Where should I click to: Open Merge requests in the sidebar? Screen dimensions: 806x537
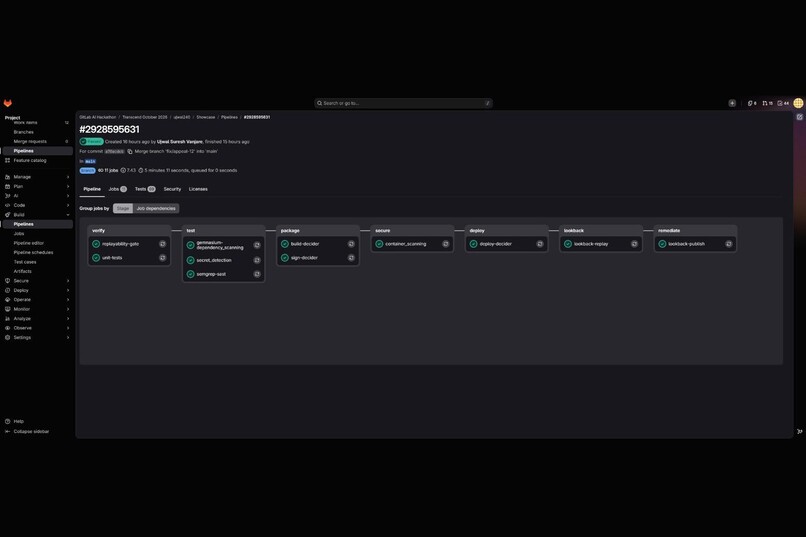(x=36, y=141)
